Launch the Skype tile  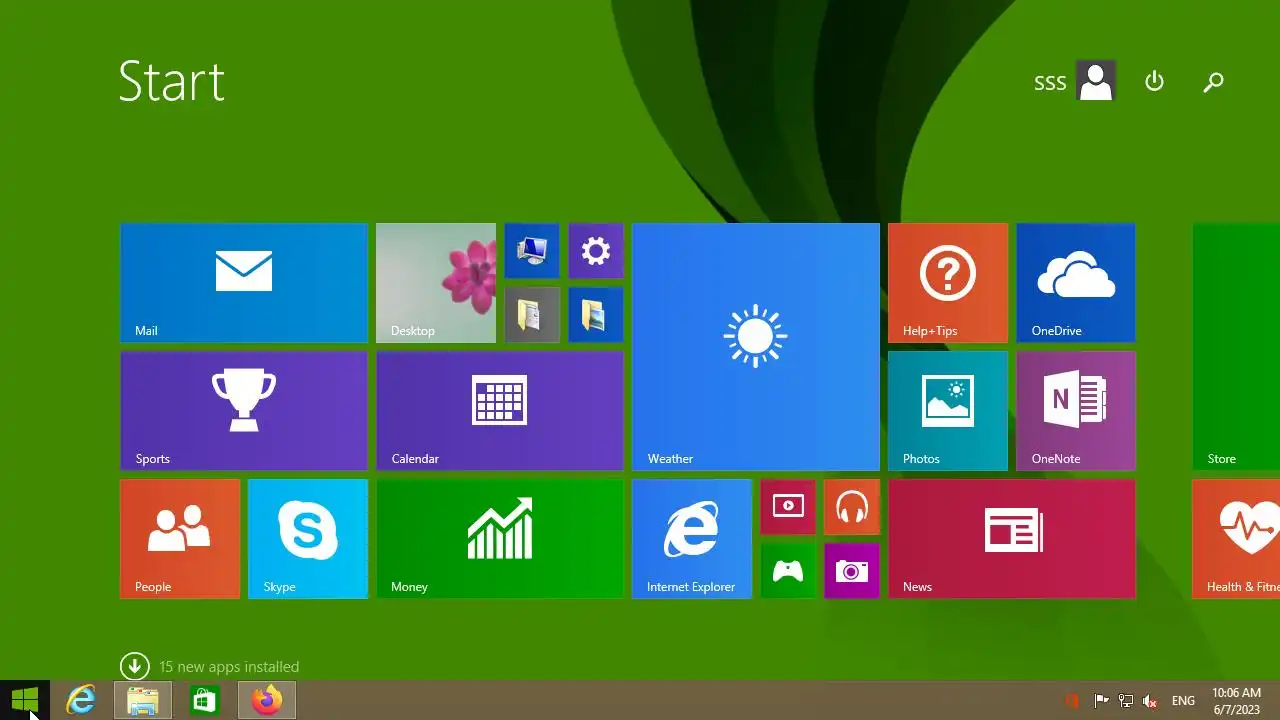click(x=308, y=539)
